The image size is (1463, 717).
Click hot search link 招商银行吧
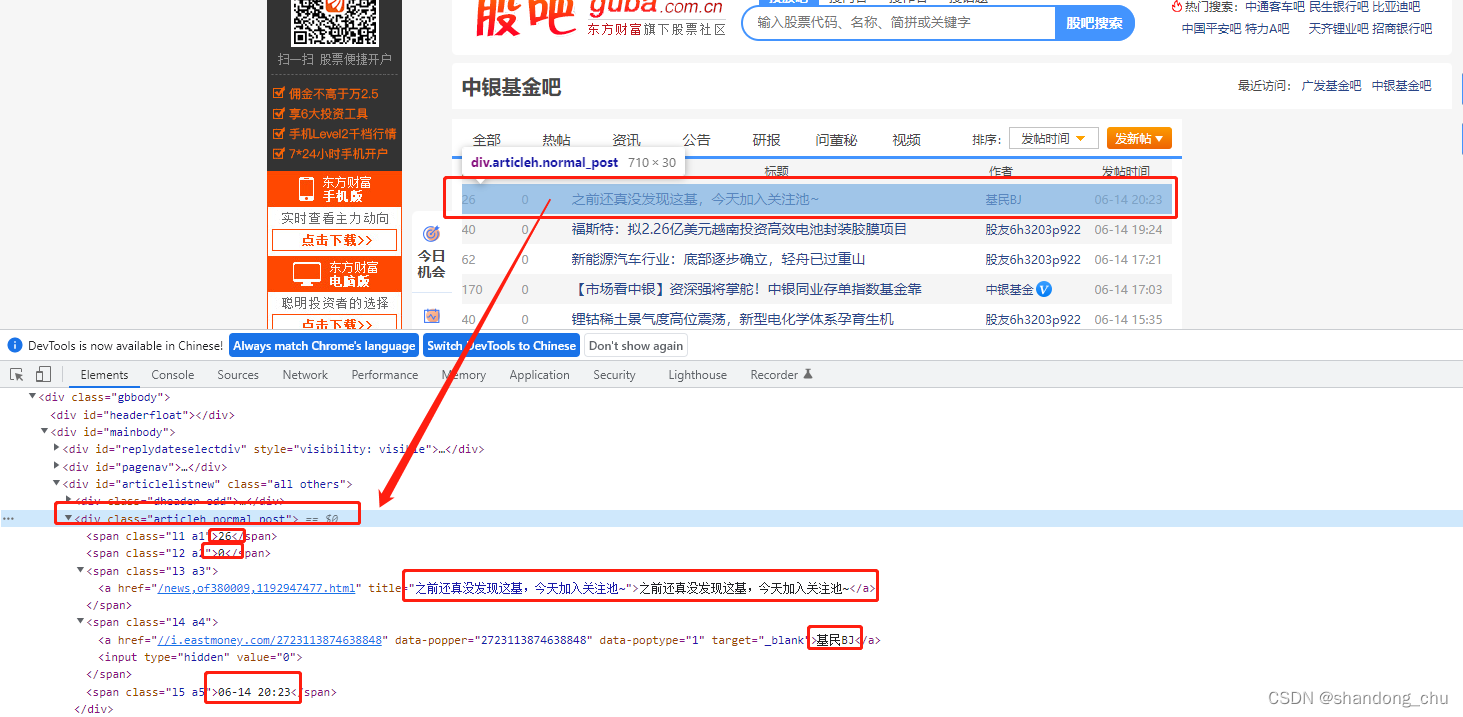pos(1402,29)
